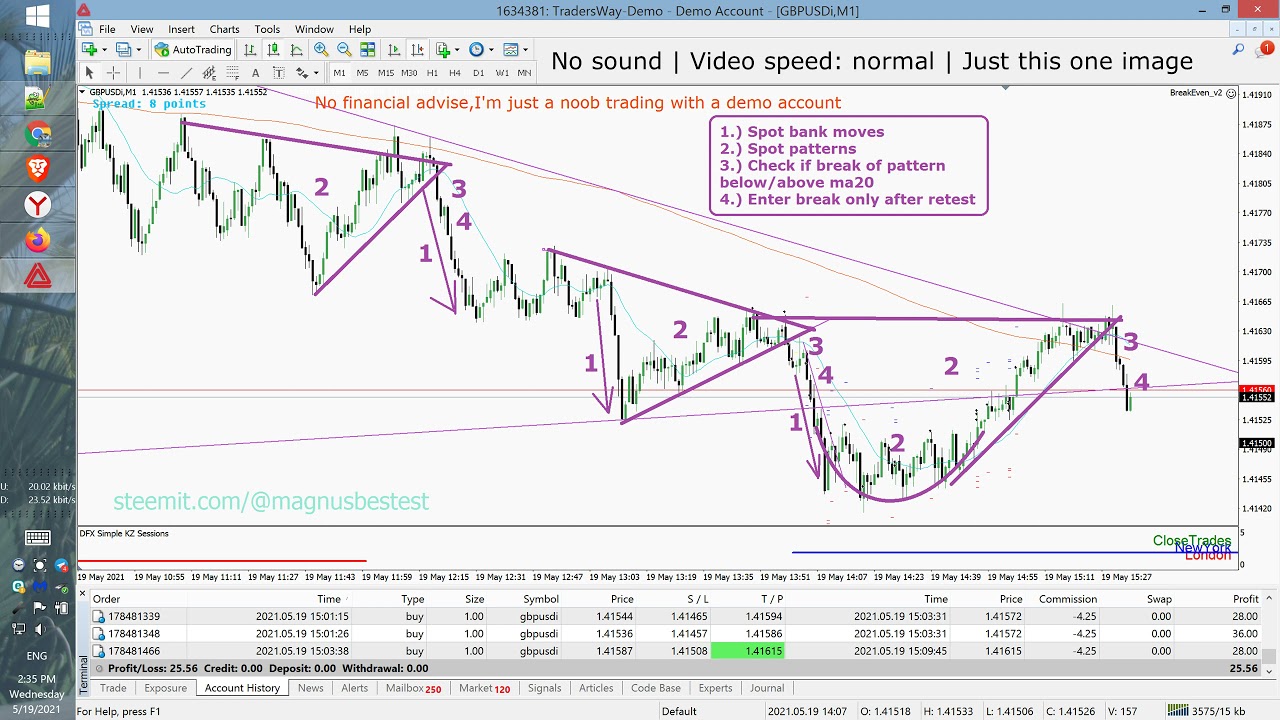Image resolution: width=1280 pixels, height=720 pixels.
Task: Open Chrome from the taskbar
Action: [37, 134]
